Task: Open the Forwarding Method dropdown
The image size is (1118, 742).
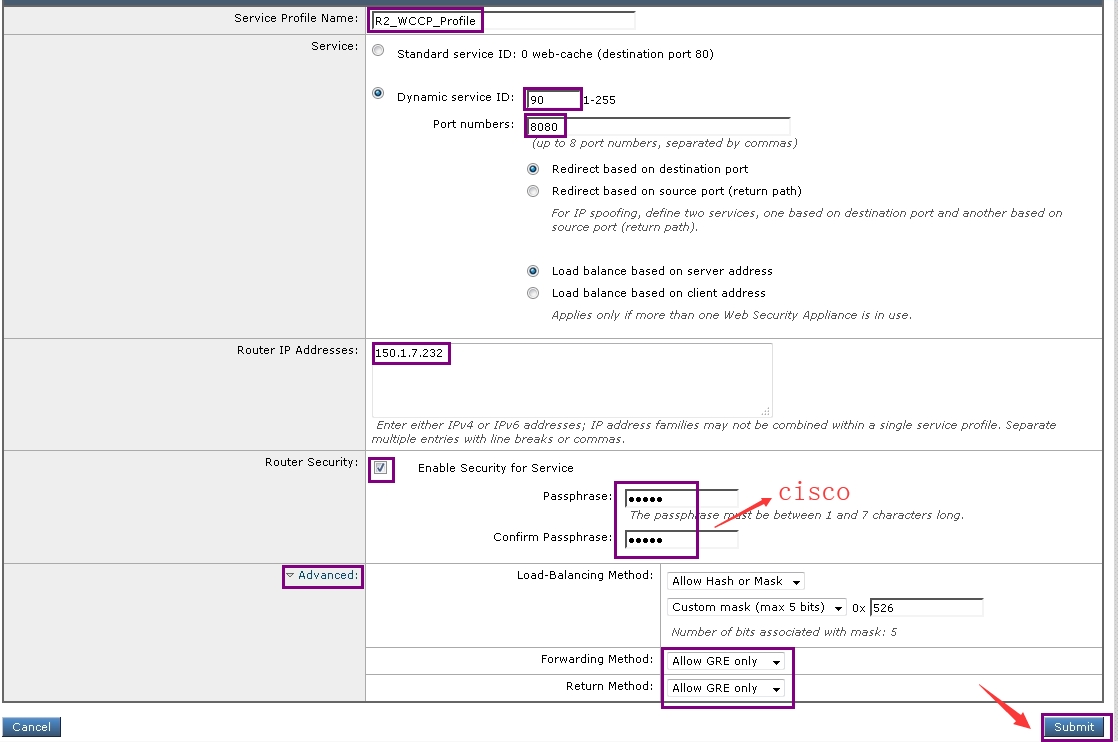Action: (726, 661)
